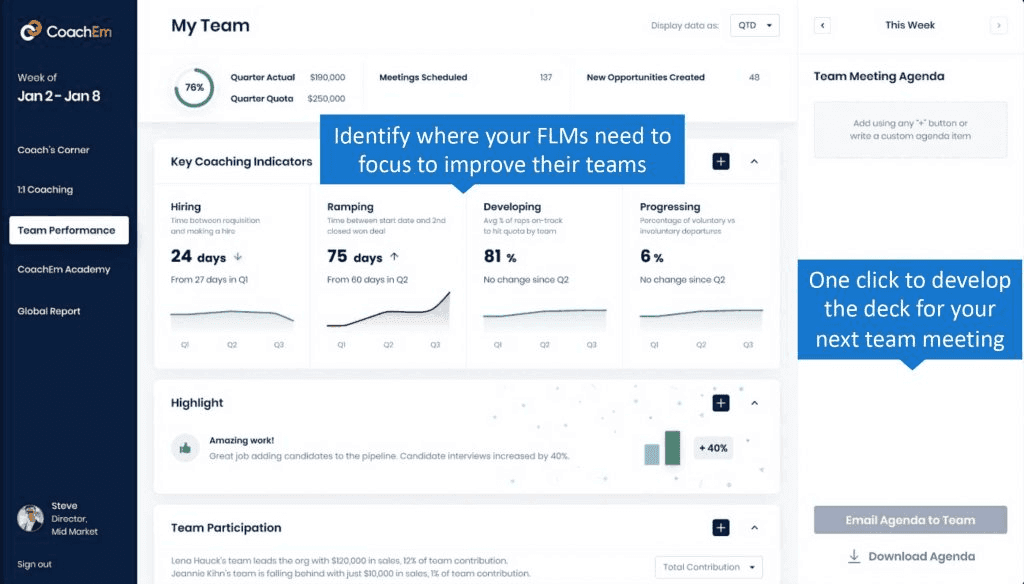The image size is (1024, 584).
Task: Go to previous week arrow
Action: pyautogui.click(x=822, y=26)
